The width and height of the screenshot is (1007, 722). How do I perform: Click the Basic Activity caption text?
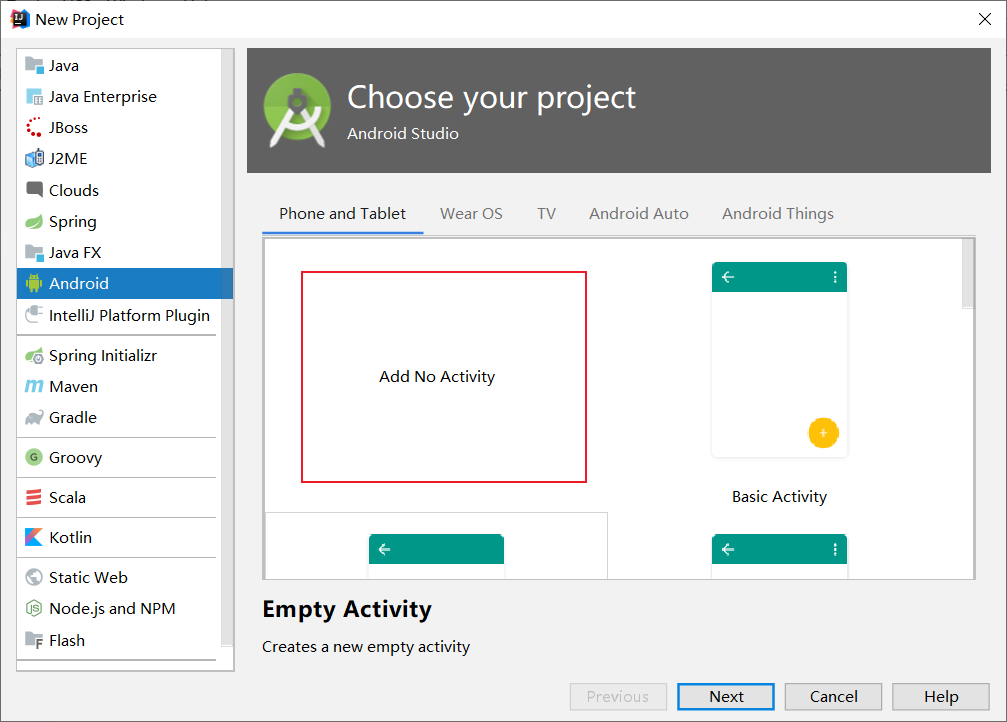coord(779,497)
